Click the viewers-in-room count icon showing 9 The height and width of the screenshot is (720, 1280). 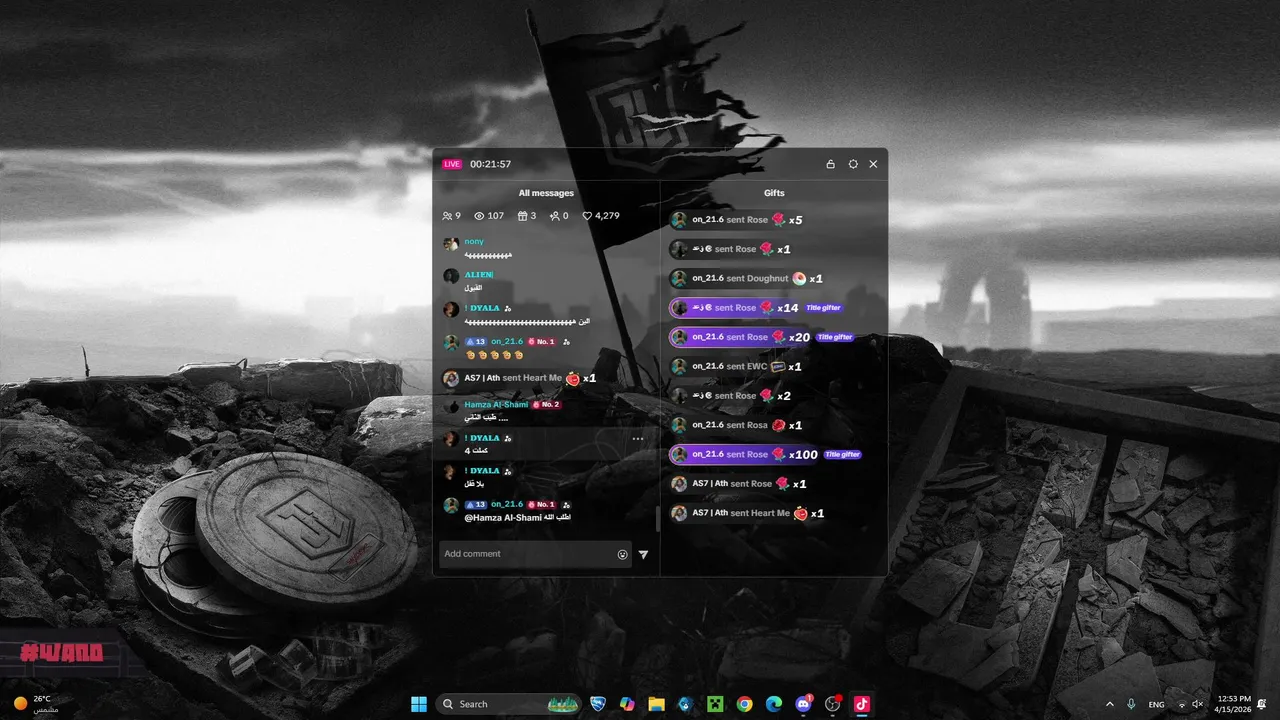tap(447, 216)
